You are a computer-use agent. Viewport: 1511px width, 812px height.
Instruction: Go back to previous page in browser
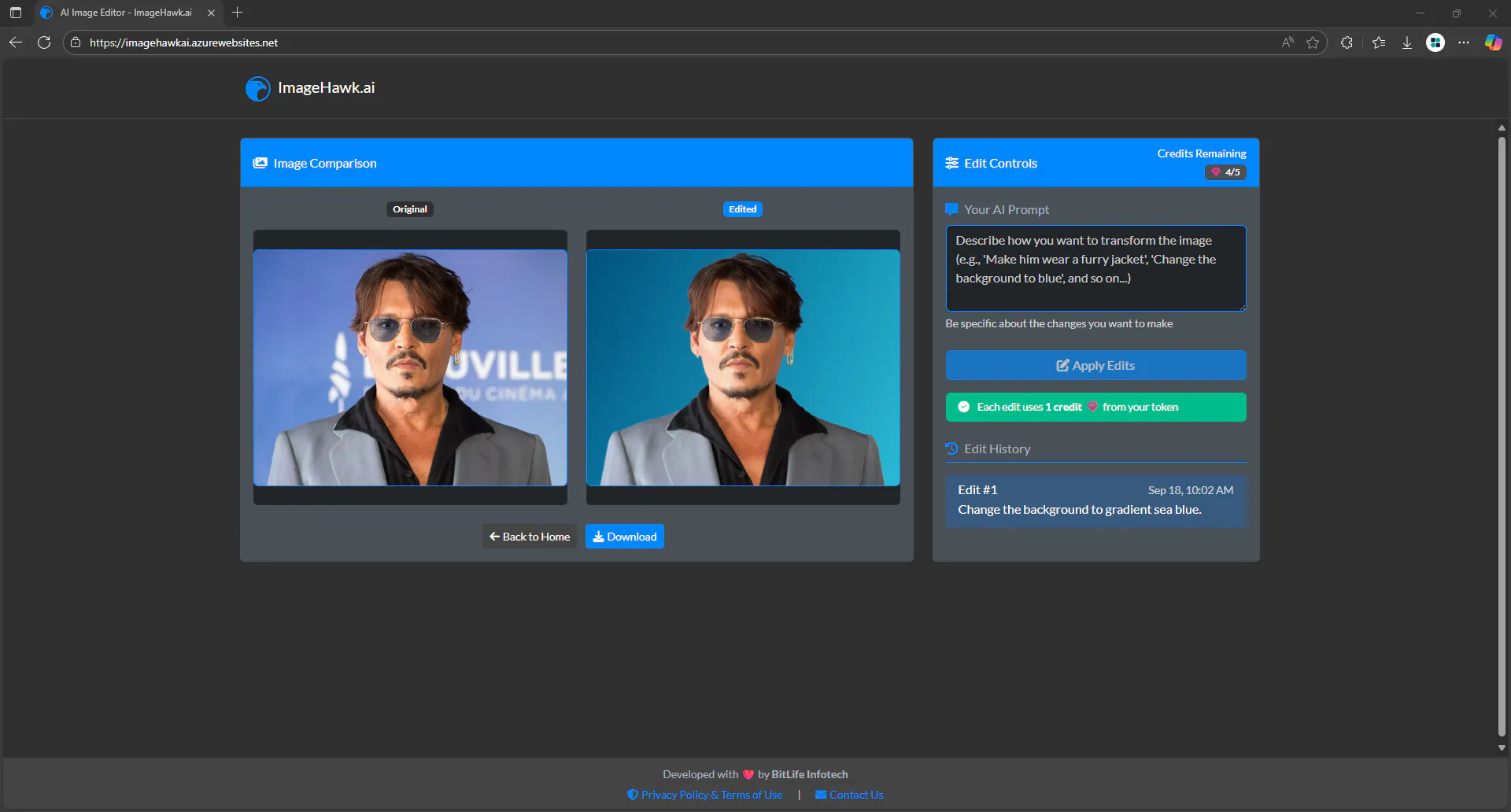(15, 42)
